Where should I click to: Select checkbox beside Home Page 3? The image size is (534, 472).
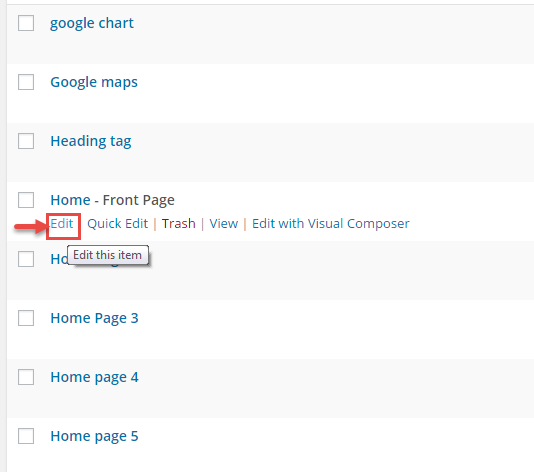point(26,318)
